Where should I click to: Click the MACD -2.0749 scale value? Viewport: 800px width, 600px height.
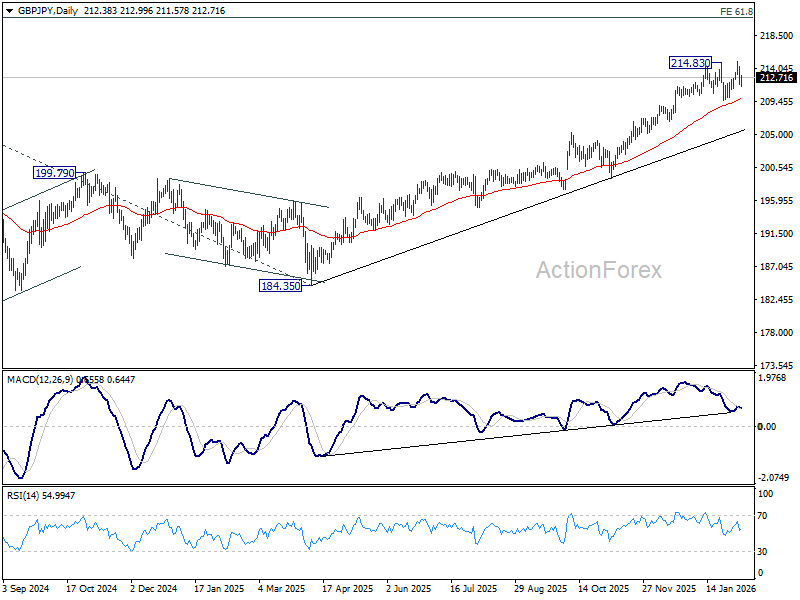[774, 478]
